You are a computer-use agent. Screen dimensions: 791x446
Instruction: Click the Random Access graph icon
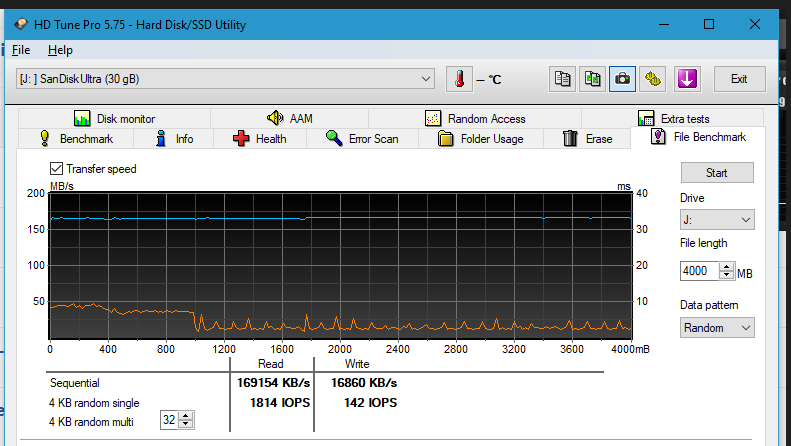pyautogui.click(x=433, y=119)
